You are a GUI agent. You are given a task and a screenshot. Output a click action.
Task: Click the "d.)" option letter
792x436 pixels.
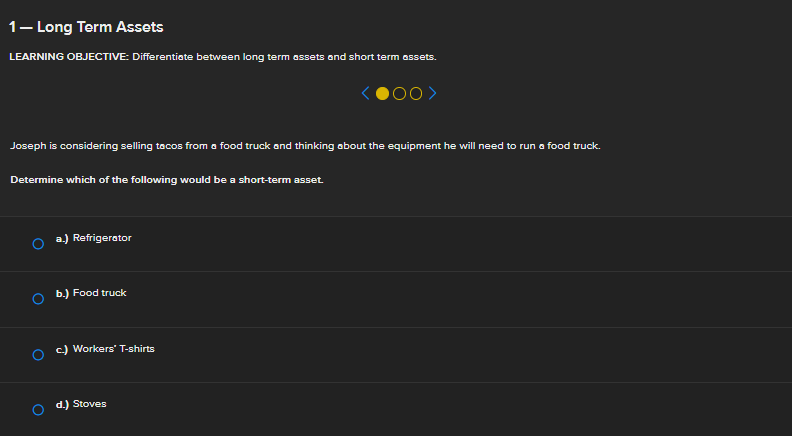(x=62, y=404)
